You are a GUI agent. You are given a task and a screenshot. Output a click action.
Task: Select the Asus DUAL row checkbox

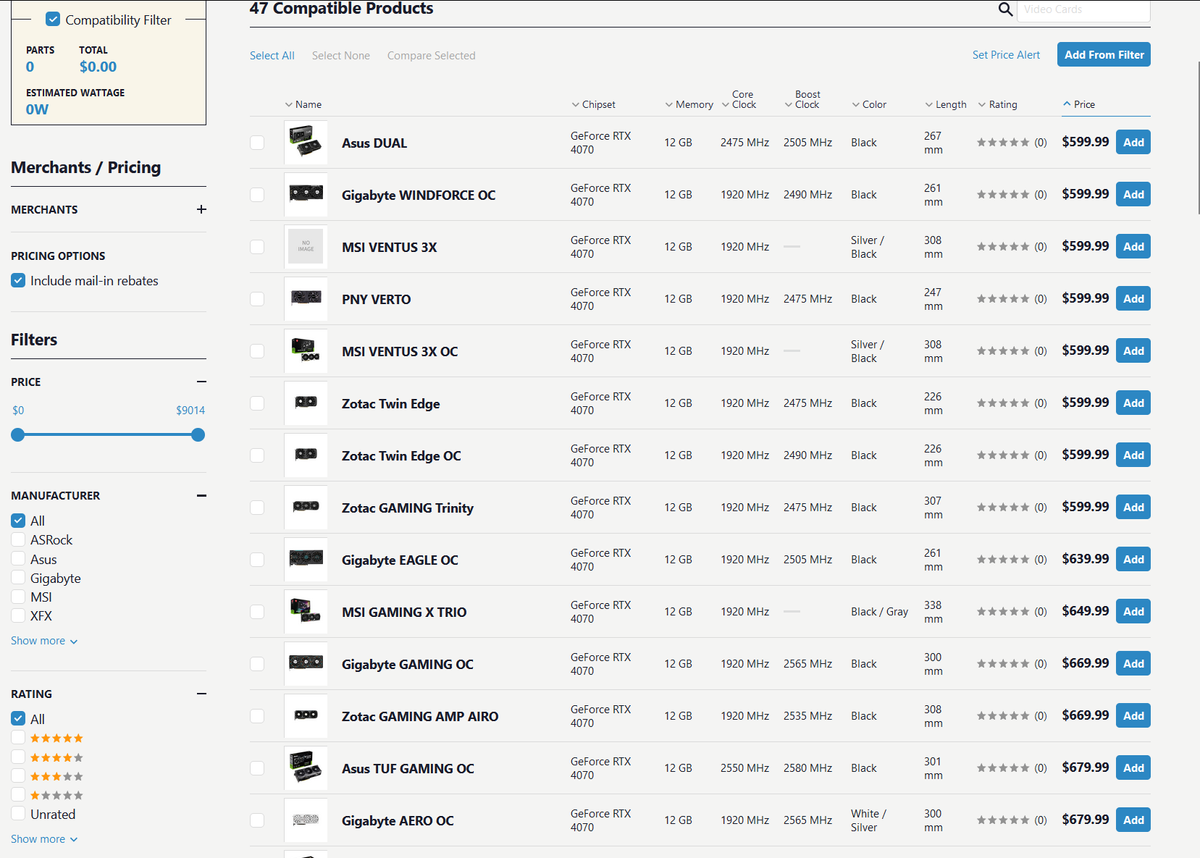pos(257,143)
